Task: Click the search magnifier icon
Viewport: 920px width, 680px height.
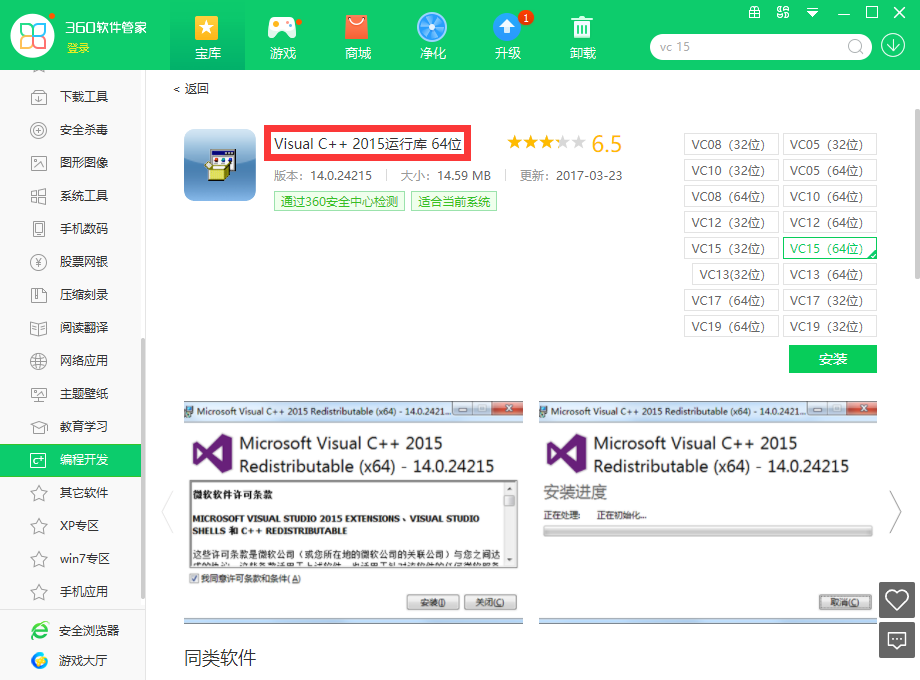Action: (x=856, y=46)
